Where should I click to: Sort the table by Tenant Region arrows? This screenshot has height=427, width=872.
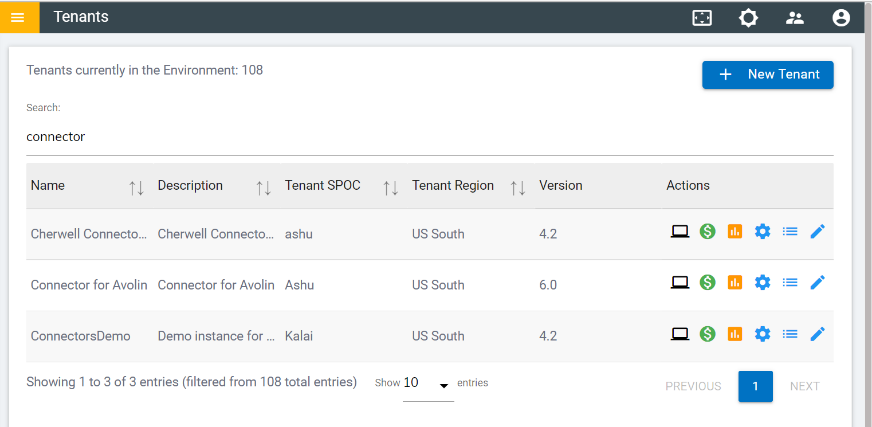518,188
